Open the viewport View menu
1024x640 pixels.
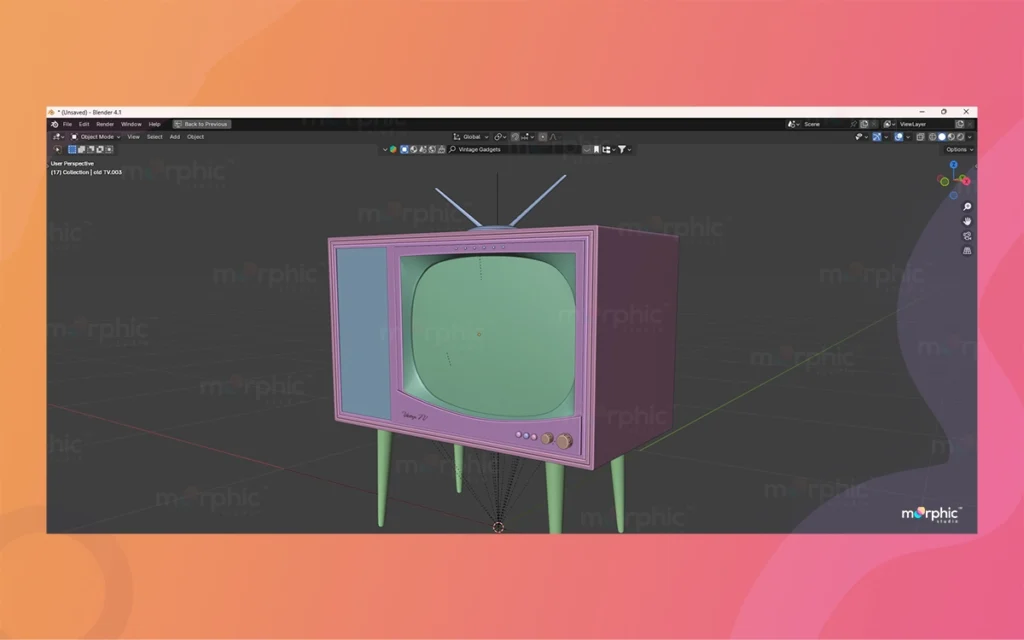pos(133,137)
